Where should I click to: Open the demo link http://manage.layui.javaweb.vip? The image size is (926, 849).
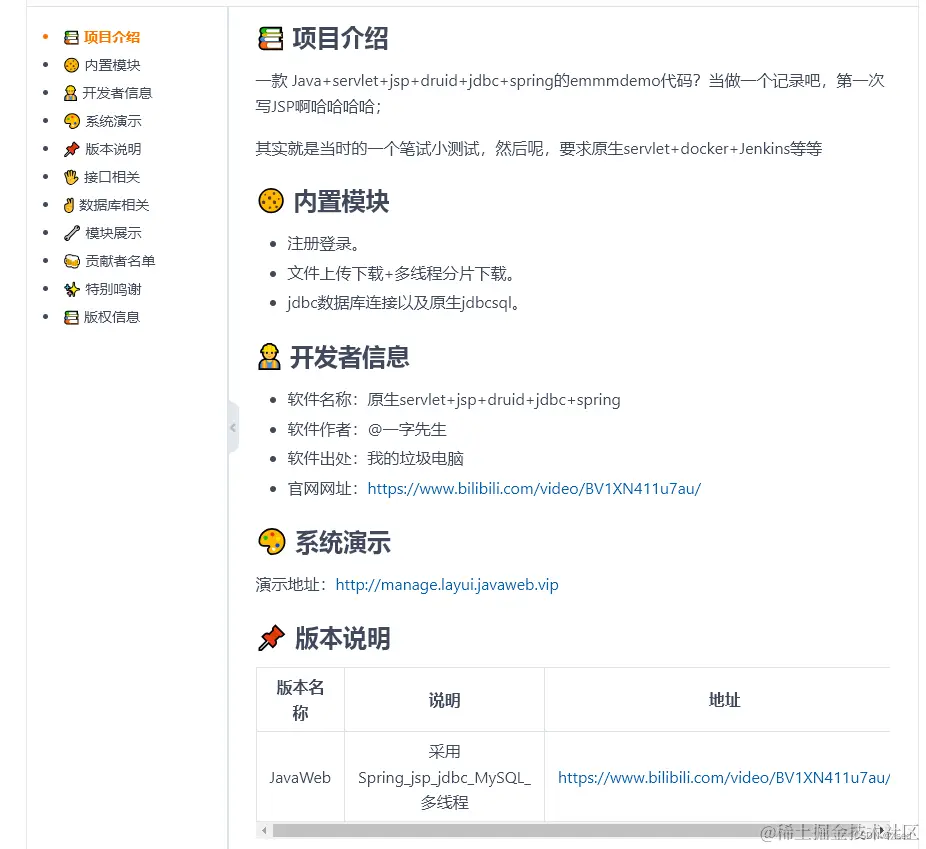tap(446, 584)
